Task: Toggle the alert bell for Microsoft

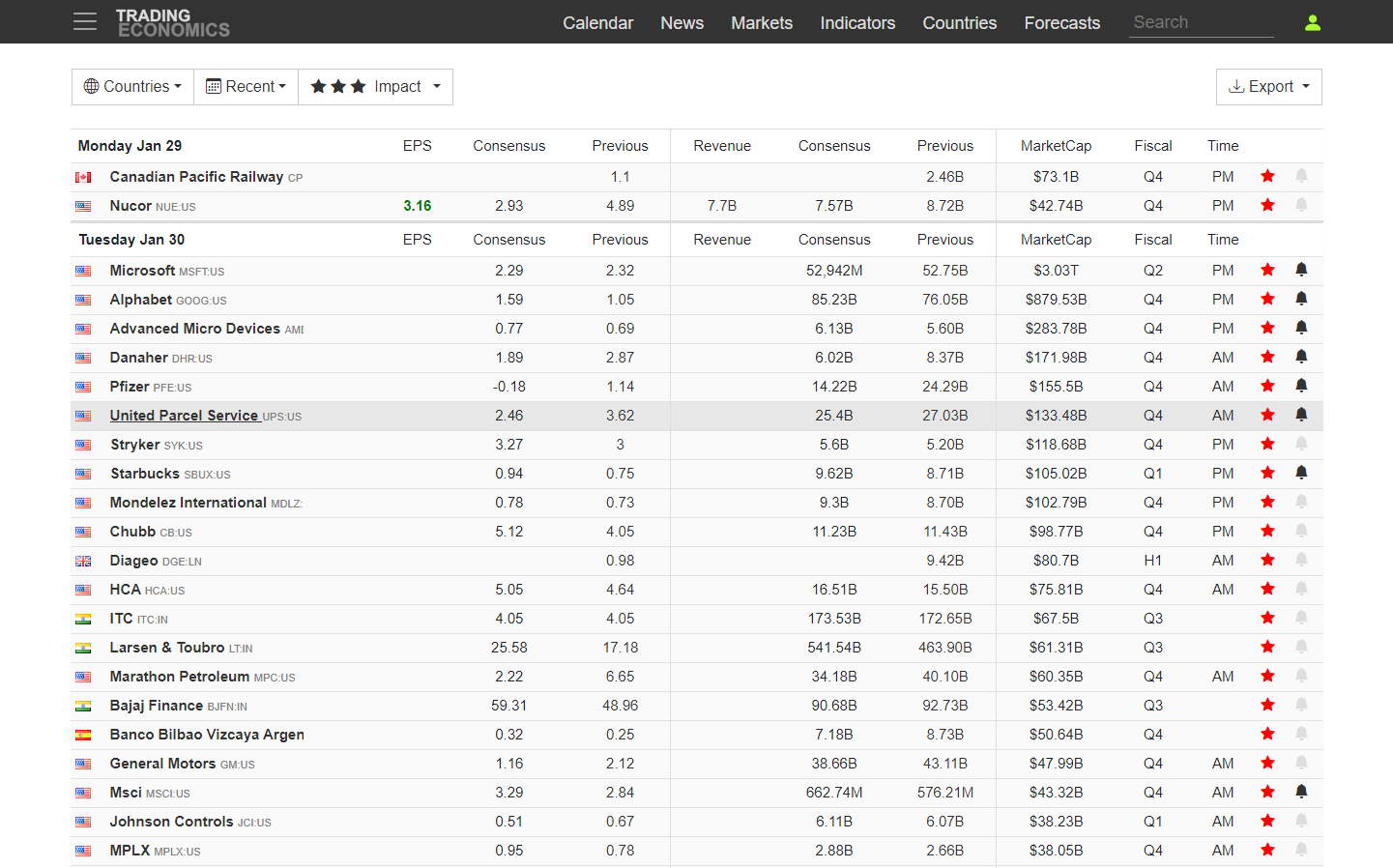Action: click(x=1301, y=270)
